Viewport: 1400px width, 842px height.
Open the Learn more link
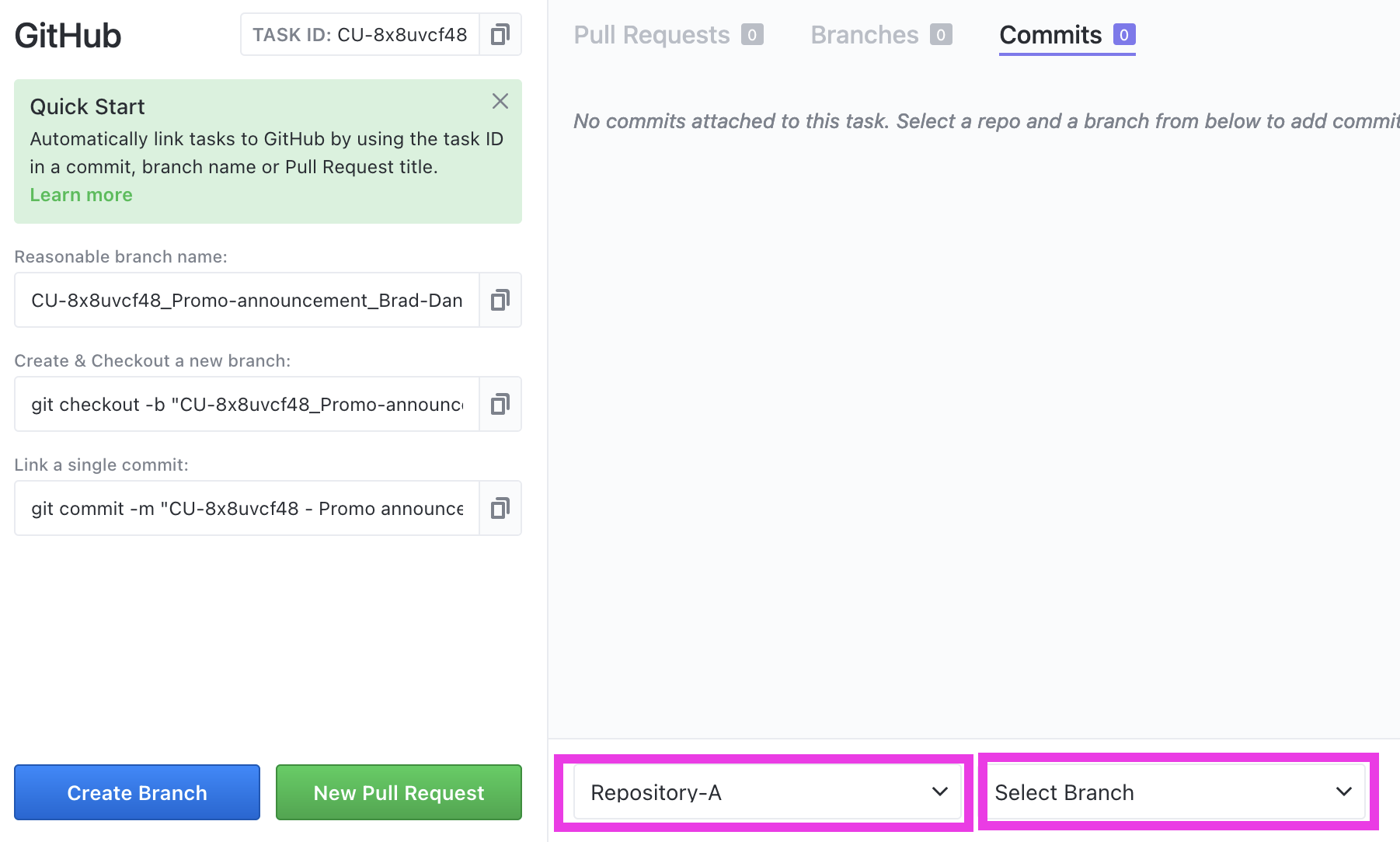(81, 194)
